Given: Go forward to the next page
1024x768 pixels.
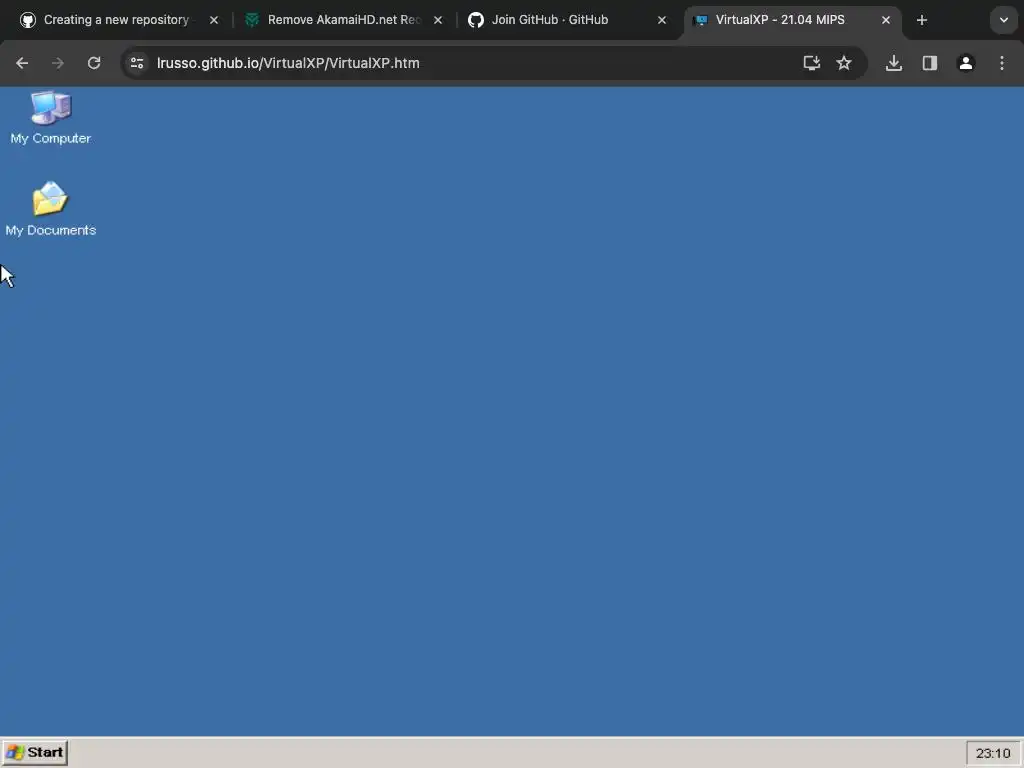Looking at the screenshot, I should (x=58, y=63).
